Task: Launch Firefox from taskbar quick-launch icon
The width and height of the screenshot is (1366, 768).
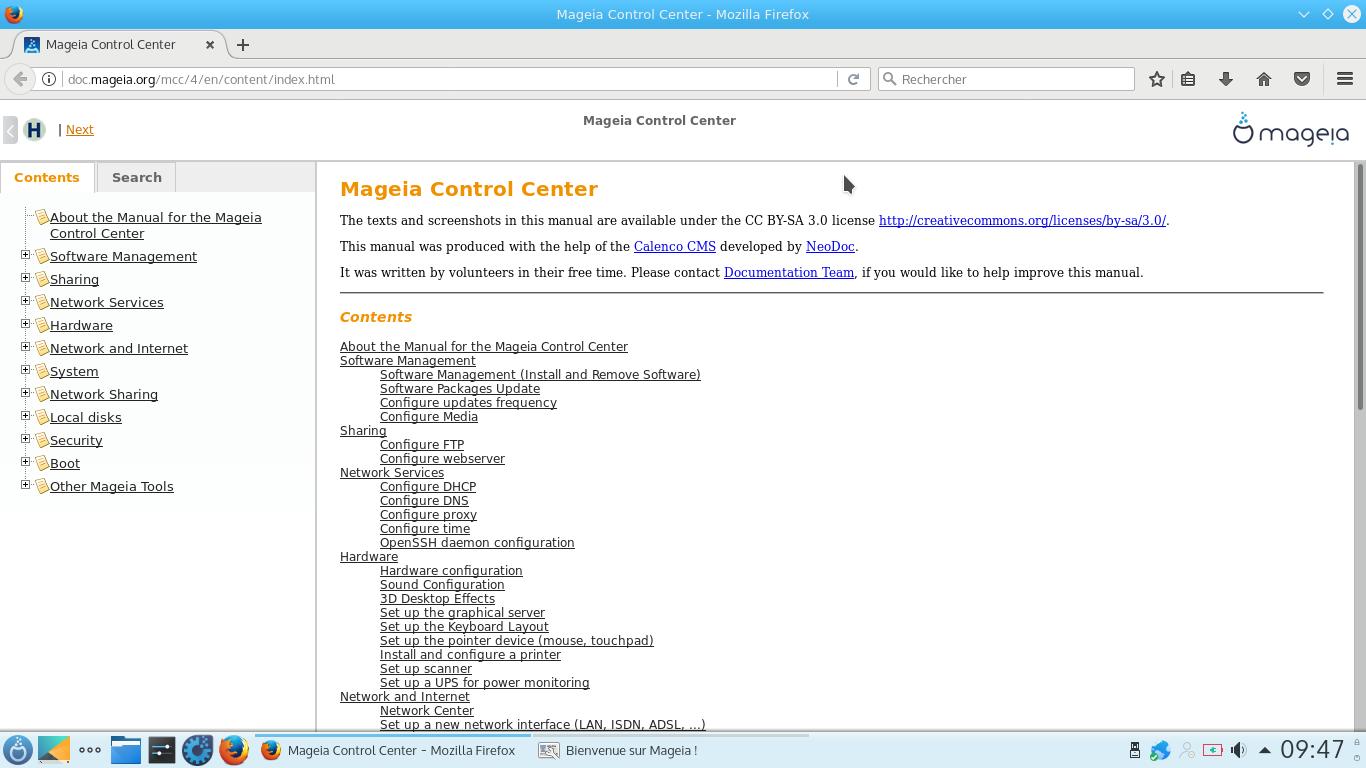Action: [234, 750]
